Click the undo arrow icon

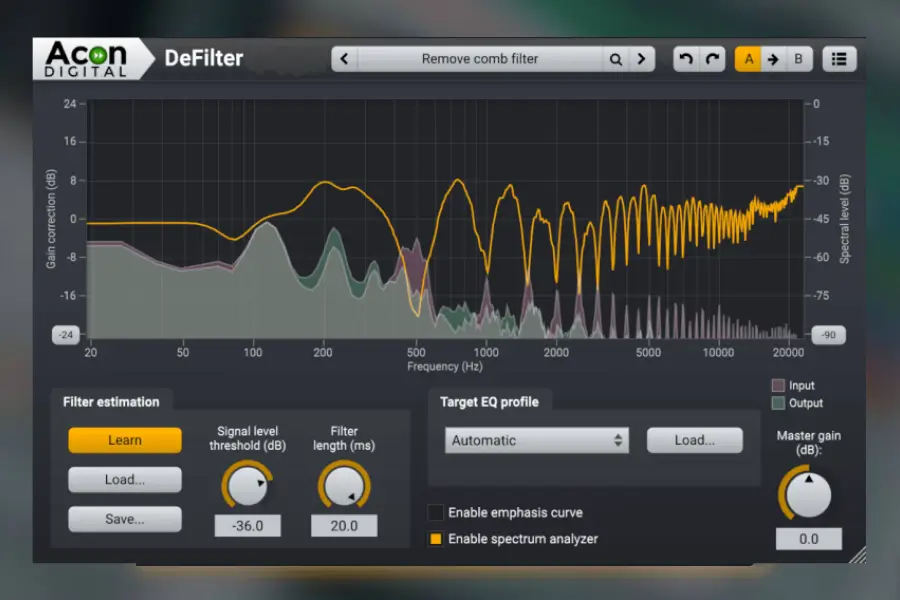686,59
